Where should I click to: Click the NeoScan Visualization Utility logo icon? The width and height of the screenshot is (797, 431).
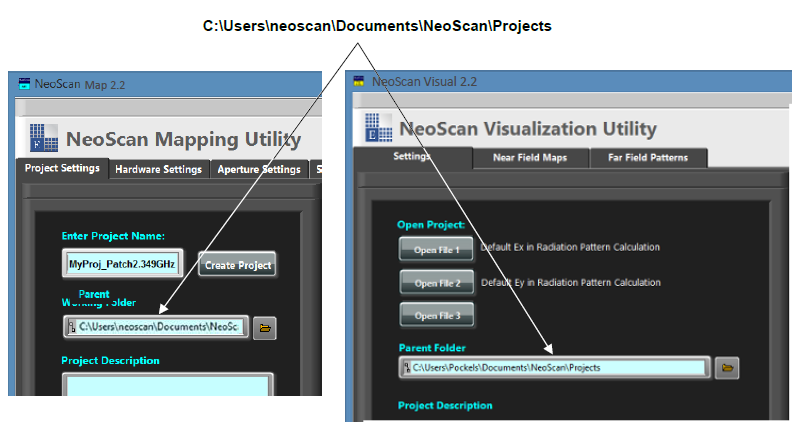(x=379, y=128)
